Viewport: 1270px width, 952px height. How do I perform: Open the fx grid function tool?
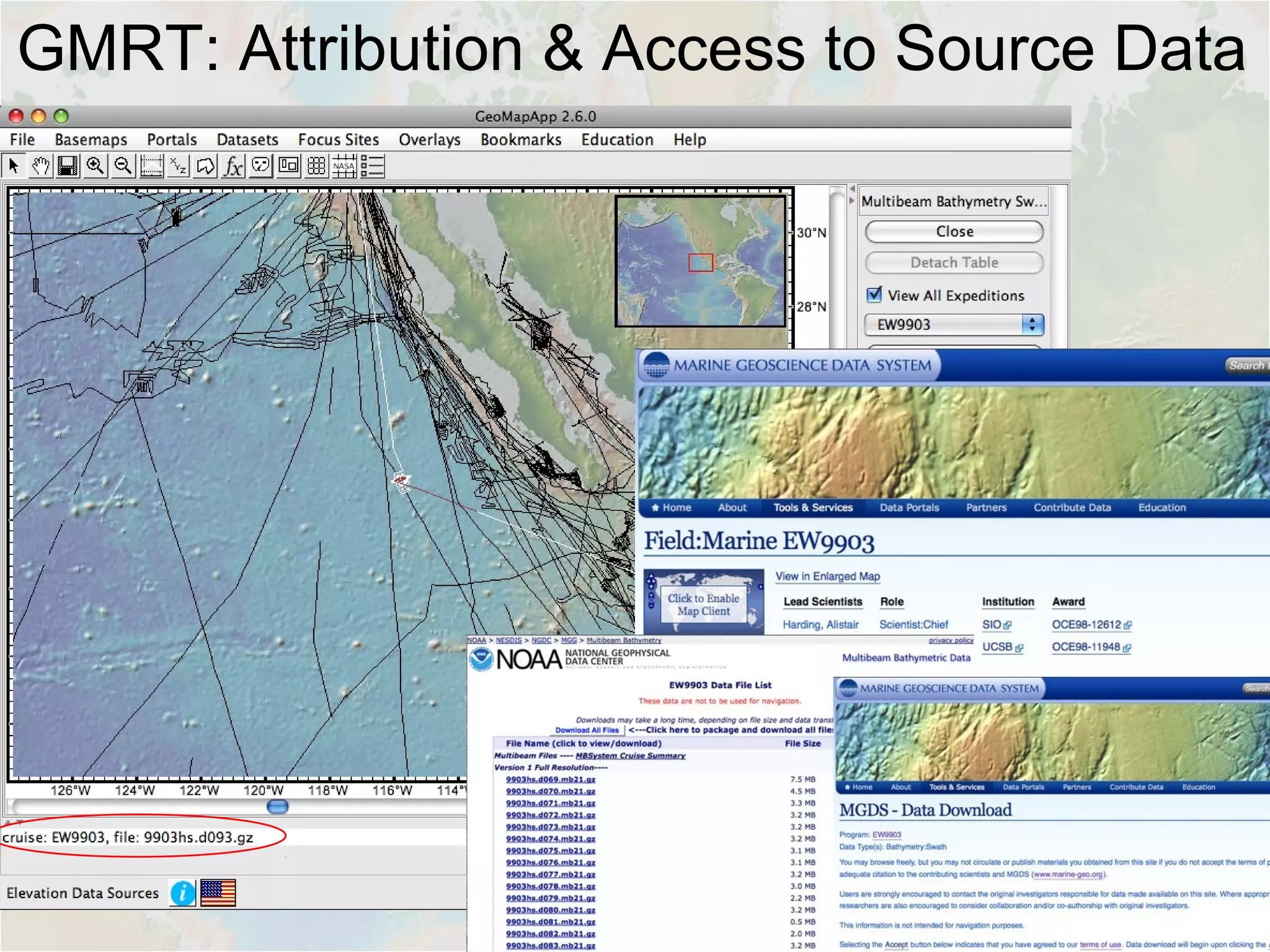233,166
